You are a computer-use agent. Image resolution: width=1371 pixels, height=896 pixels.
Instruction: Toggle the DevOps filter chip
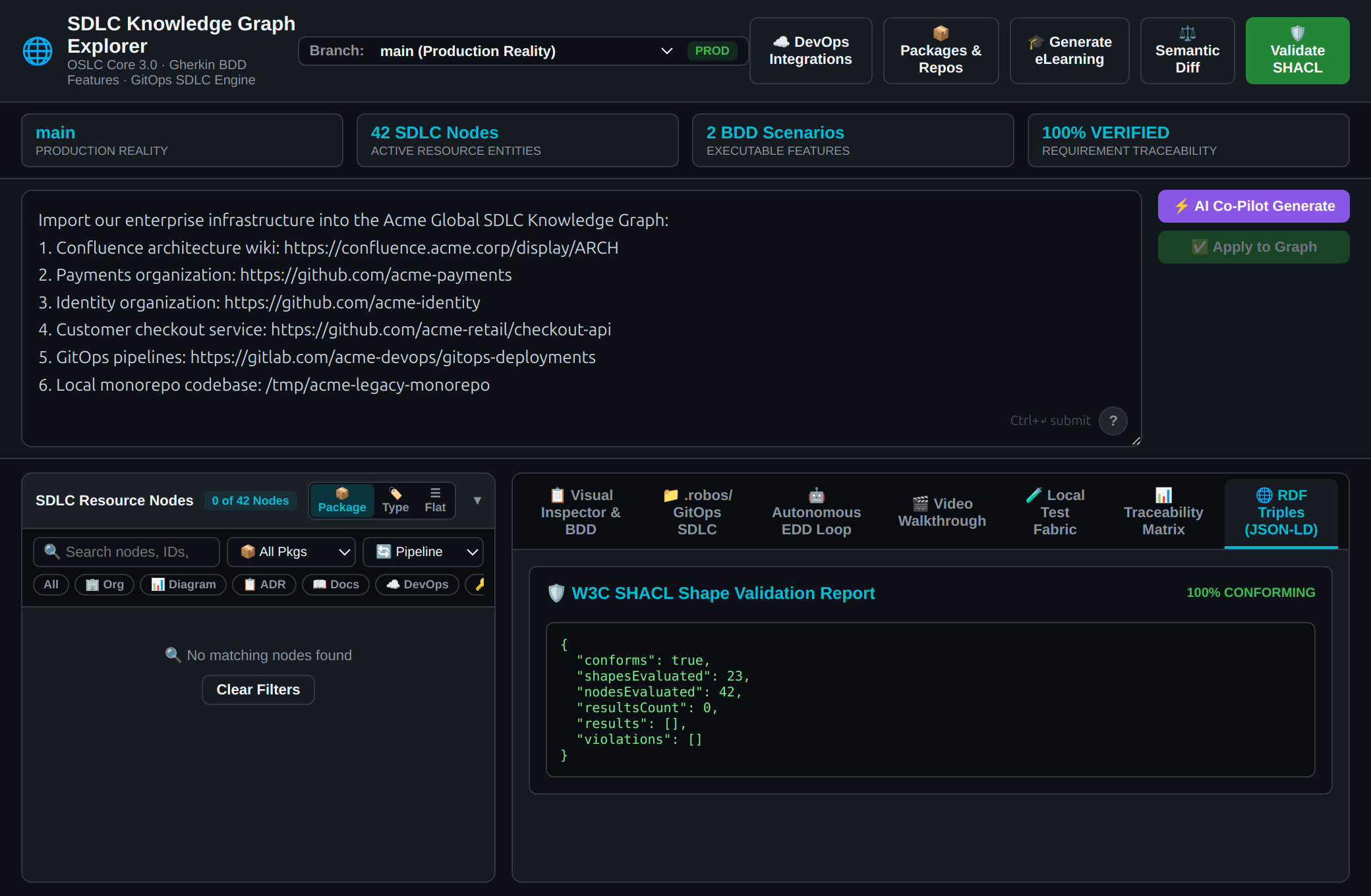pos(417,584)
